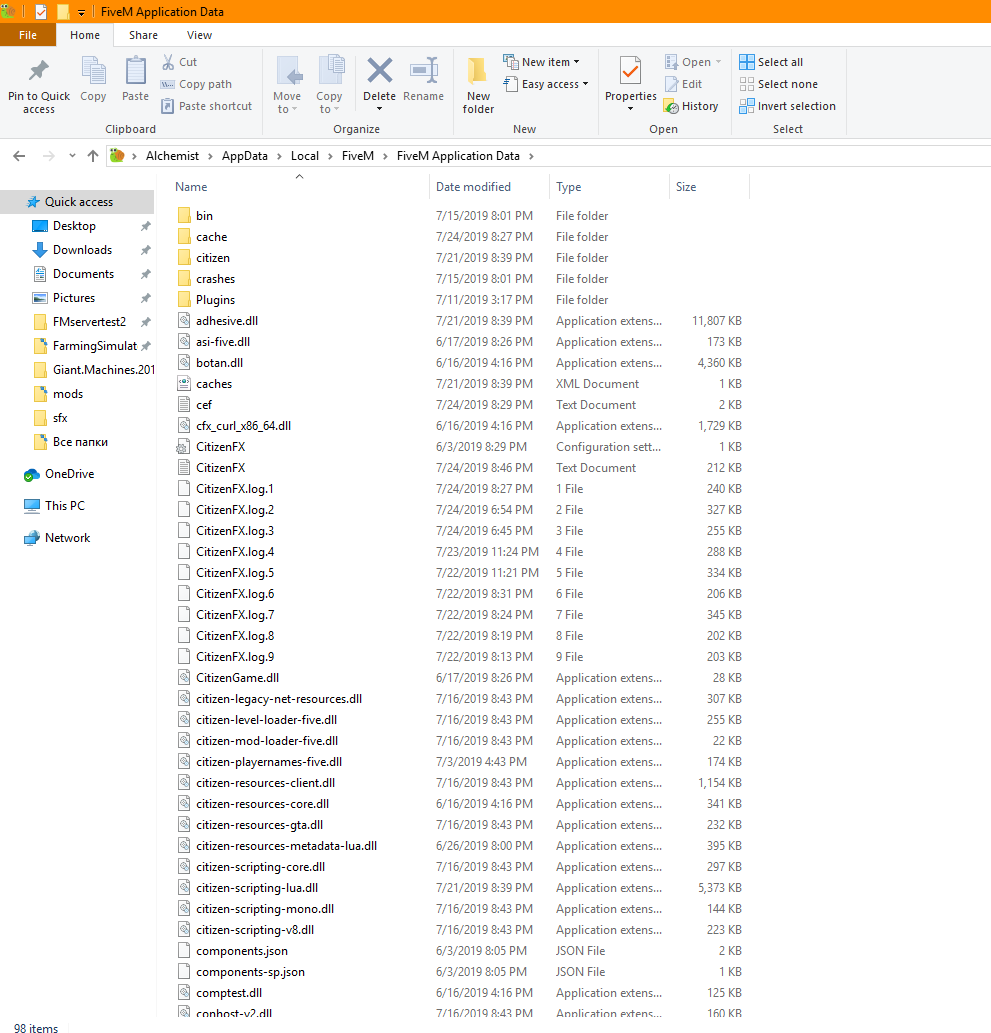Open FMservertest2 in Quick access
Image resolution: width=991 pixels, height=1033 pixels.
(89, 322)
